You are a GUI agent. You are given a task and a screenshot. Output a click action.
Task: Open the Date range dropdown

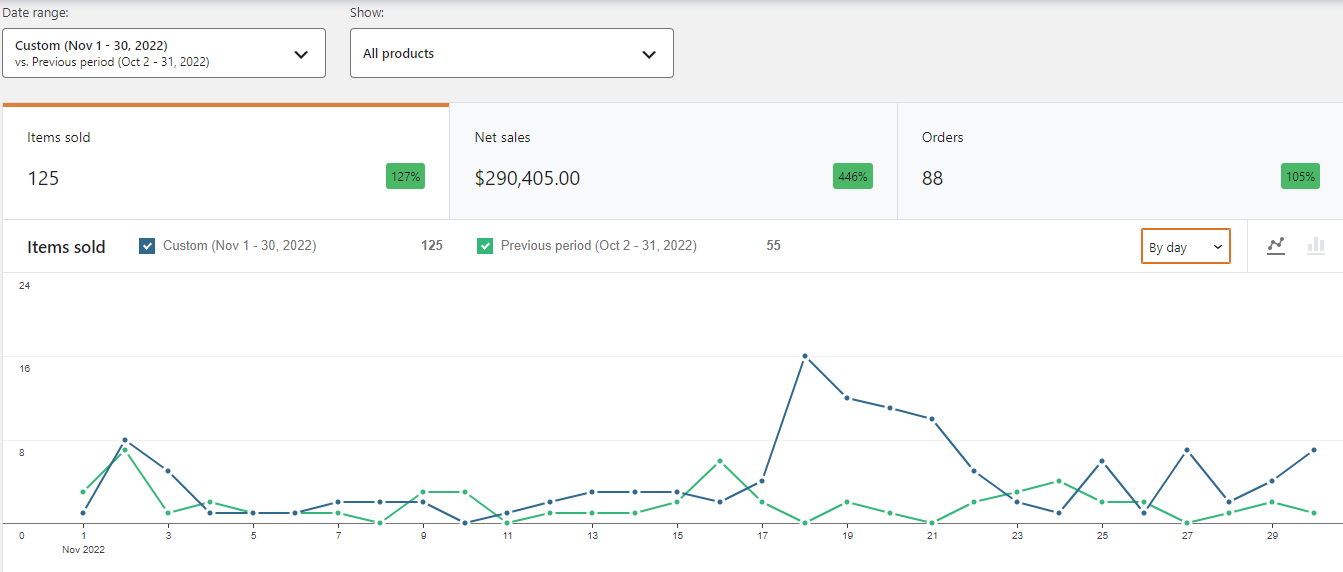tap(164, 53)
